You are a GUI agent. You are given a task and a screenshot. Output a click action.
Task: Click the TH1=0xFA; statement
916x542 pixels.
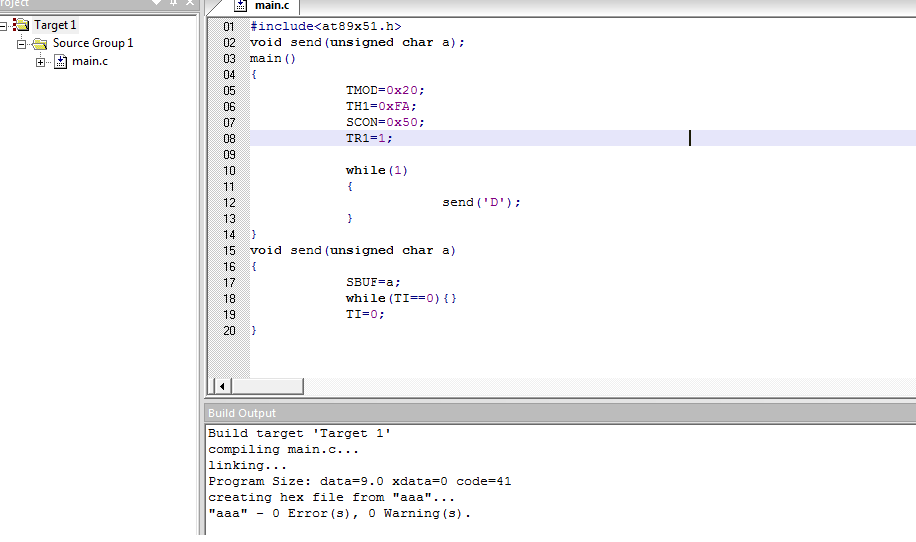tap(381, 106)
